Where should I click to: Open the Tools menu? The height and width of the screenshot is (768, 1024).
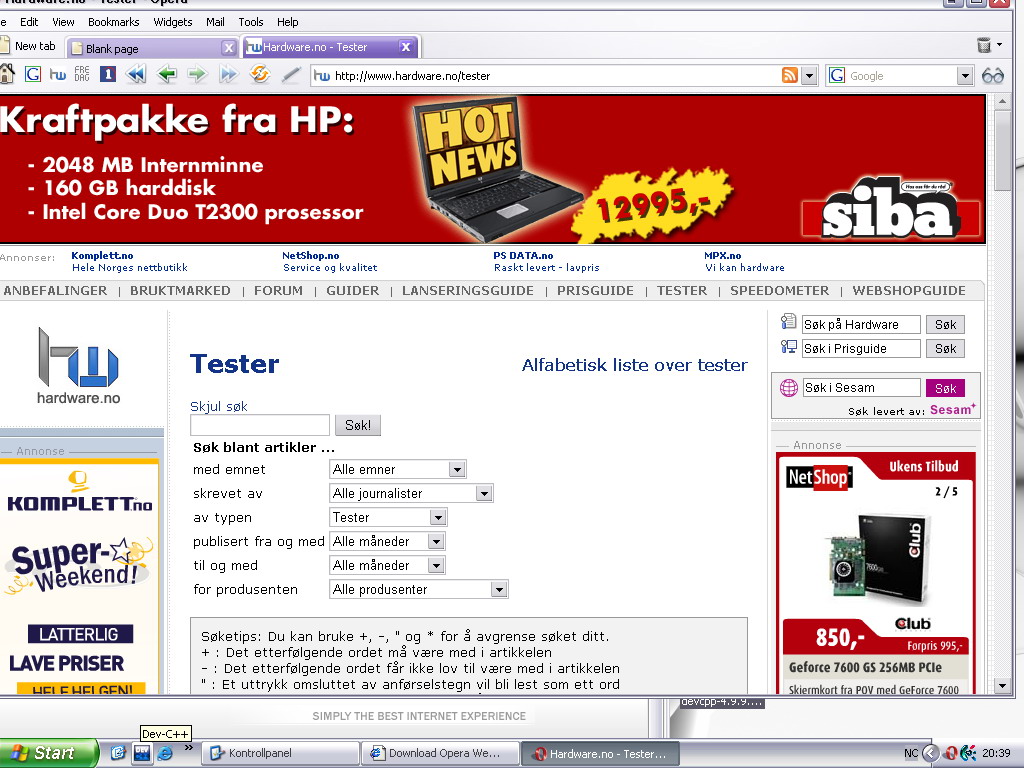[x=251, y=22]
